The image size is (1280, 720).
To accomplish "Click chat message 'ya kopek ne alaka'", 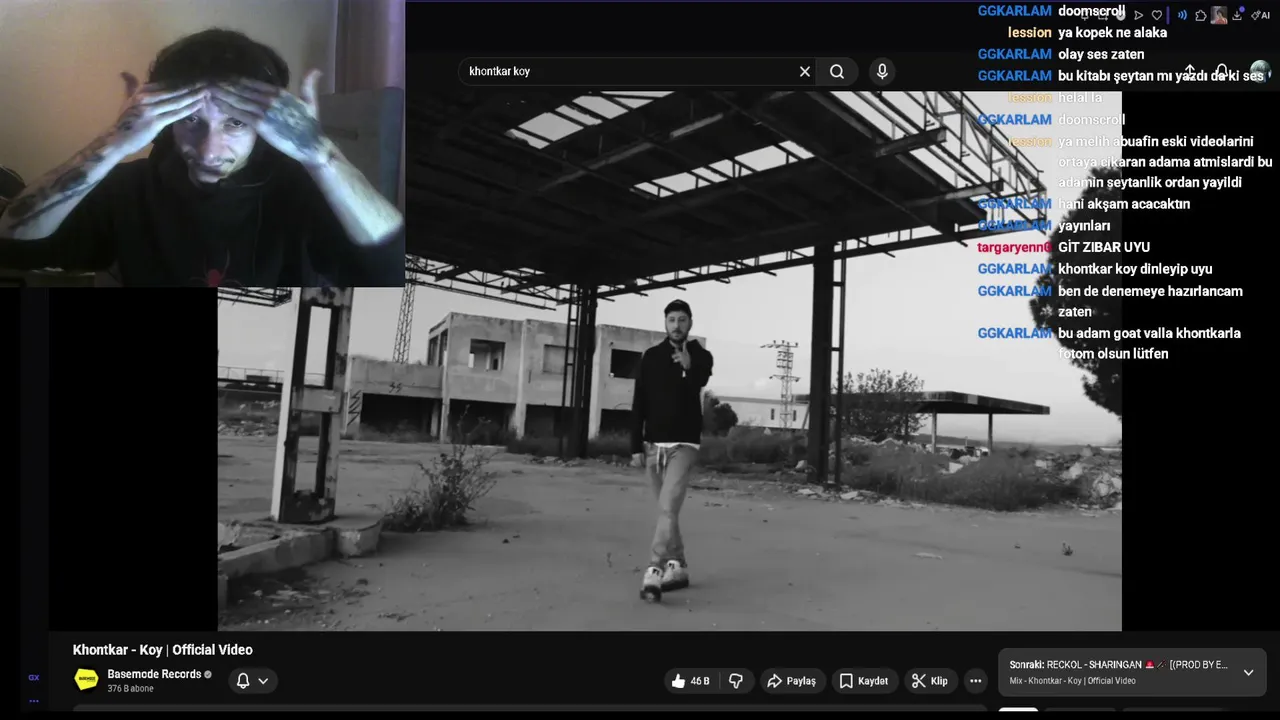I will click(1112, 33).
